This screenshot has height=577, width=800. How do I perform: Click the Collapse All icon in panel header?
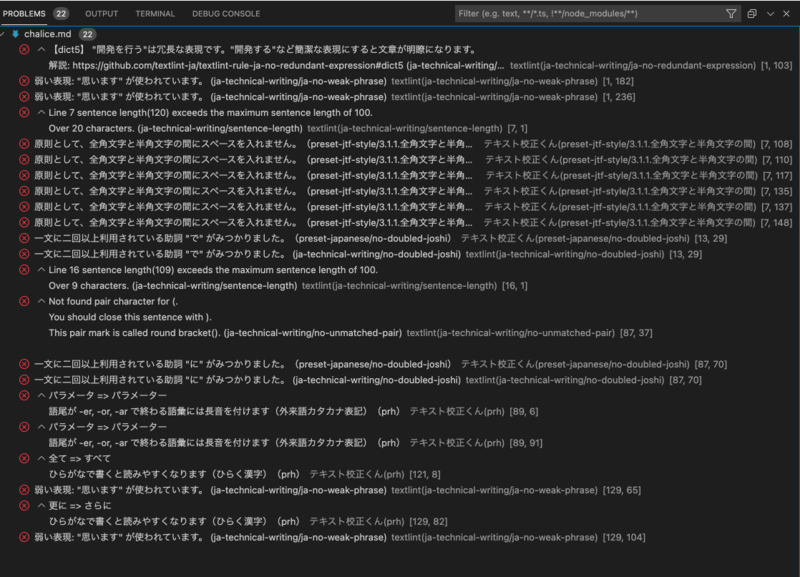coord(752,14)
